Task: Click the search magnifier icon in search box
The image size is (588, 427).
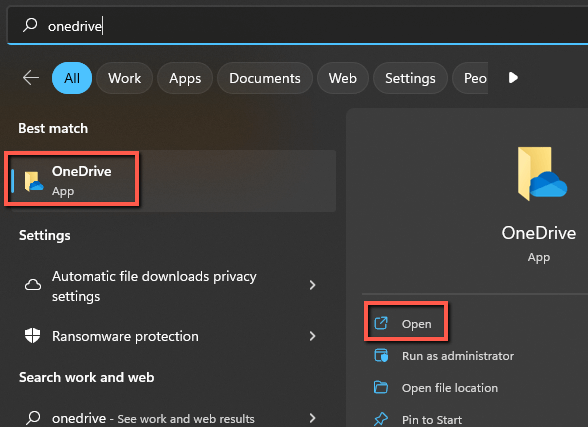Action: [x=30, y=25]
